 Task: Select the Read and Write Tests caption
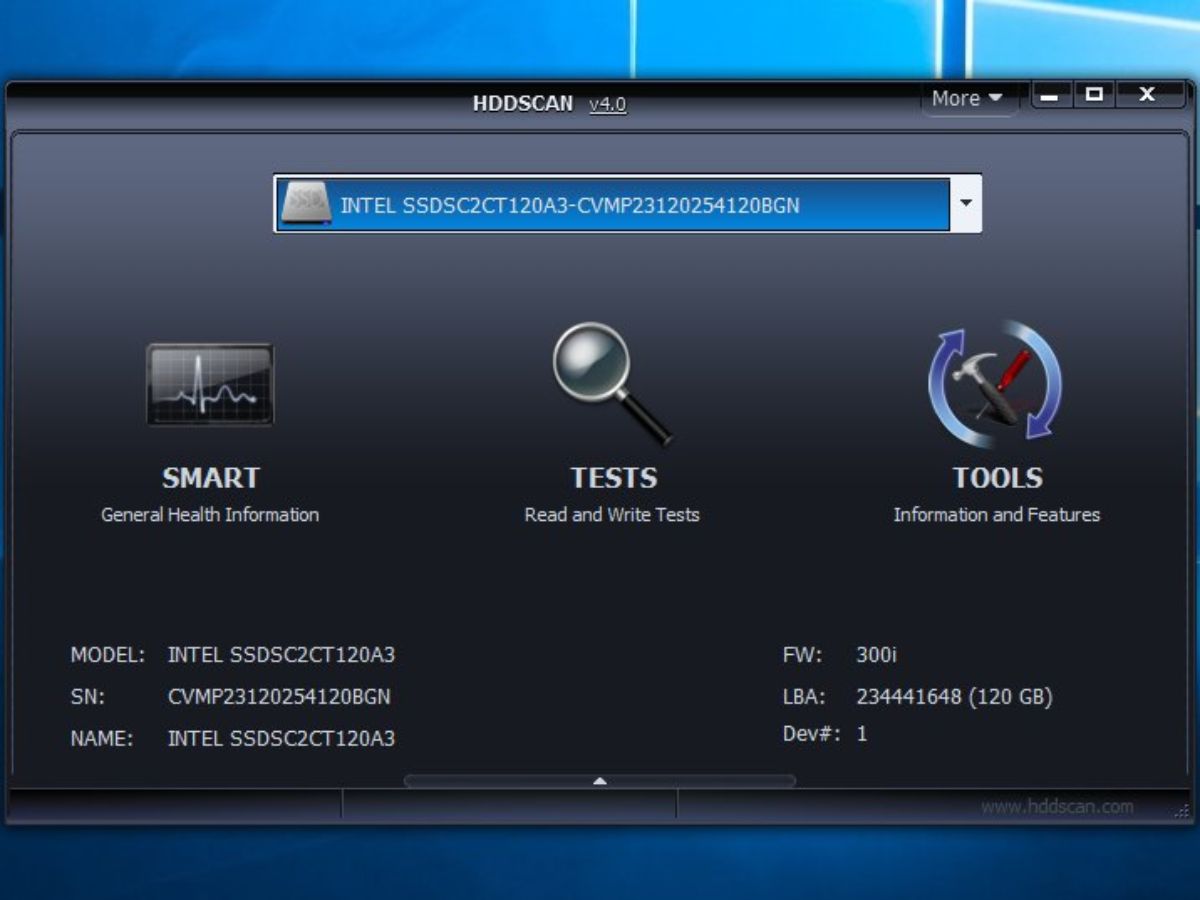tap(612, 515)
